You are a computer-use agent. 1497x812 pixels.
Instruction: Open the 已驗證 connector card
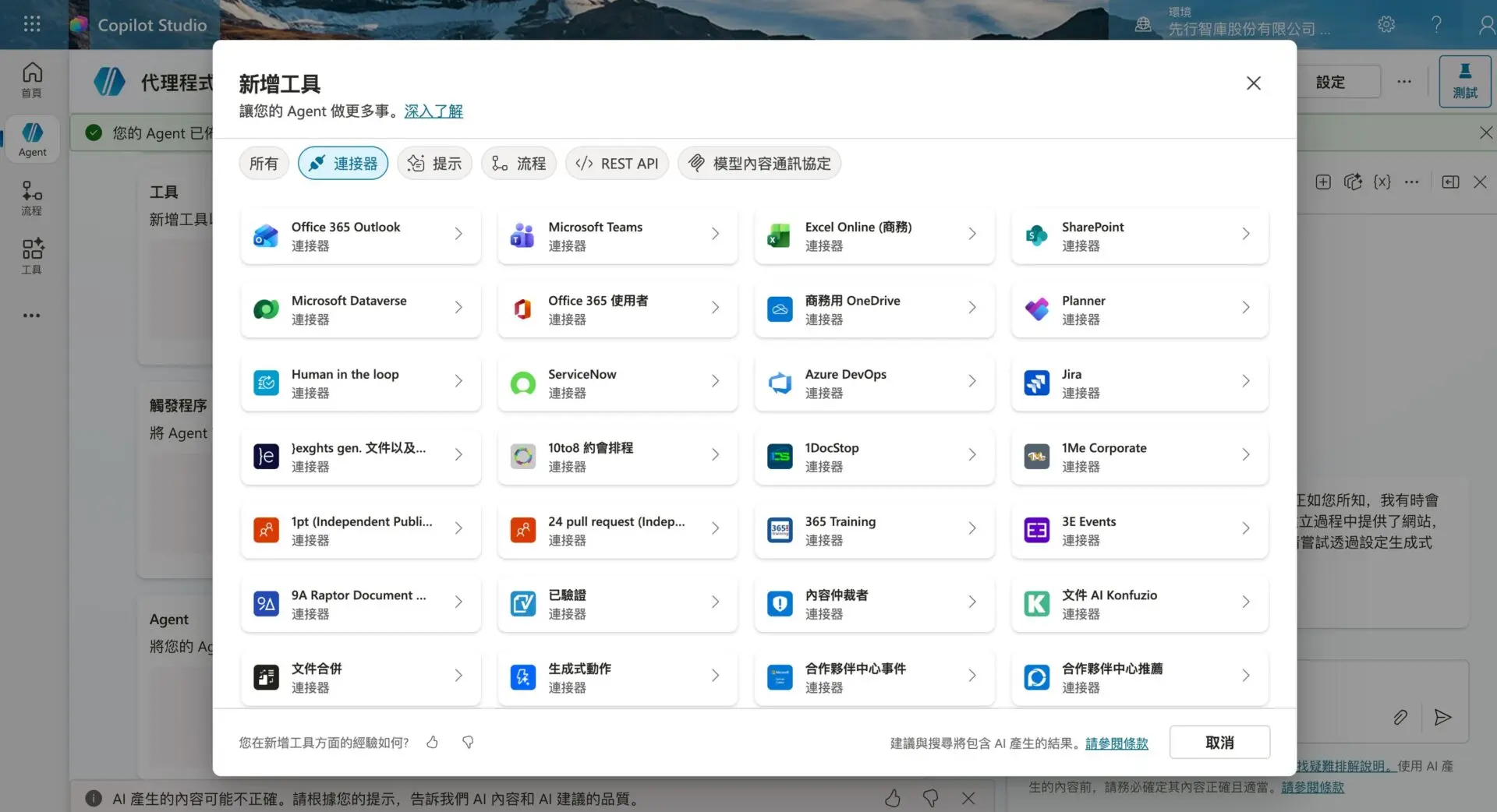point(618,603)
